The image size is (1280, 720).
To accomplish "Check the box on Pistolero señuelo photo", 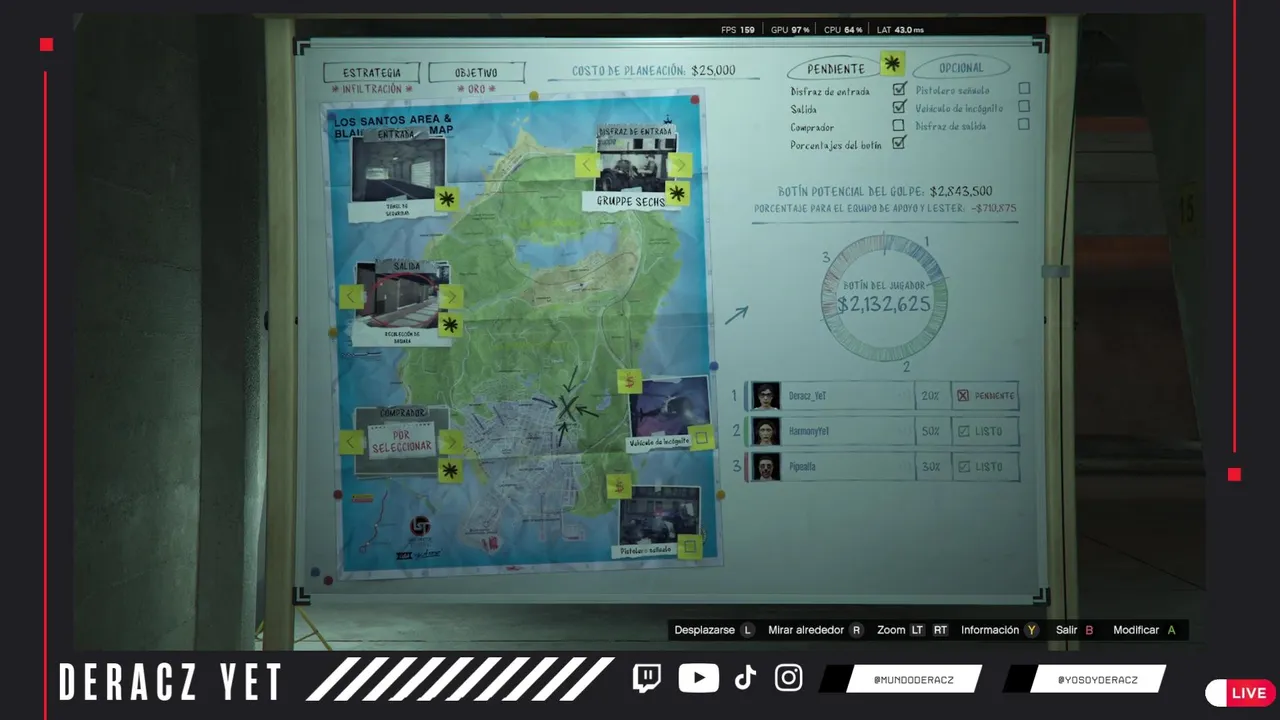I will 688,546.
